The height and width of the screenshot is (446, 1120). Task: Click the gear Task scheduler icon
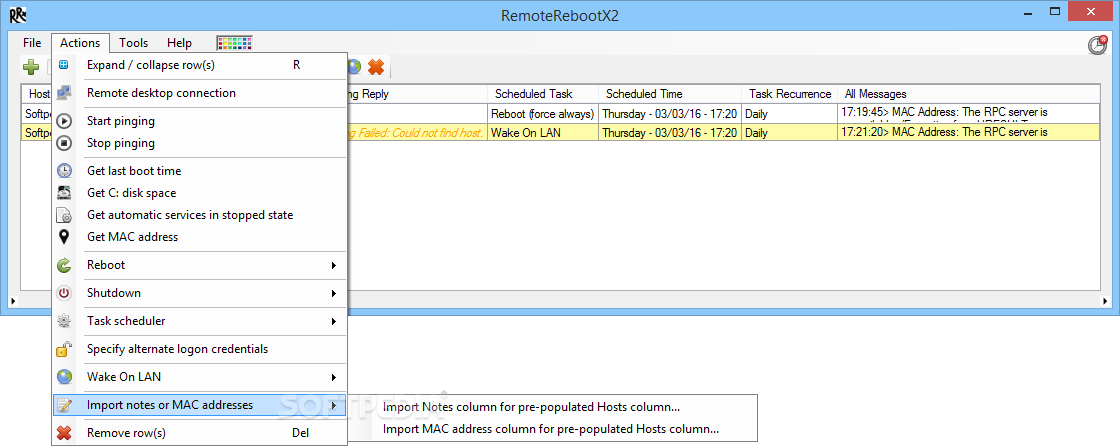64,321
